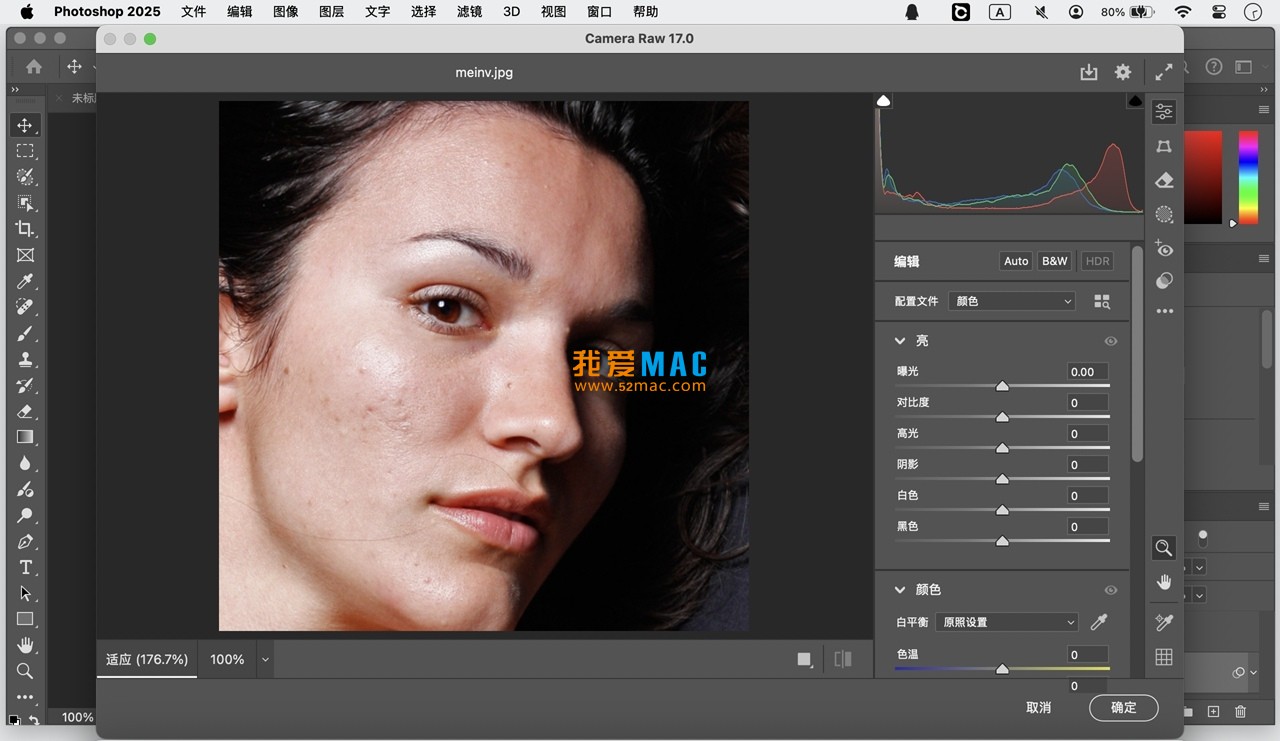Open the 白平衡 white balance dropdown
This screenshot has height=741, width=1280.
tap(1006, 621)
